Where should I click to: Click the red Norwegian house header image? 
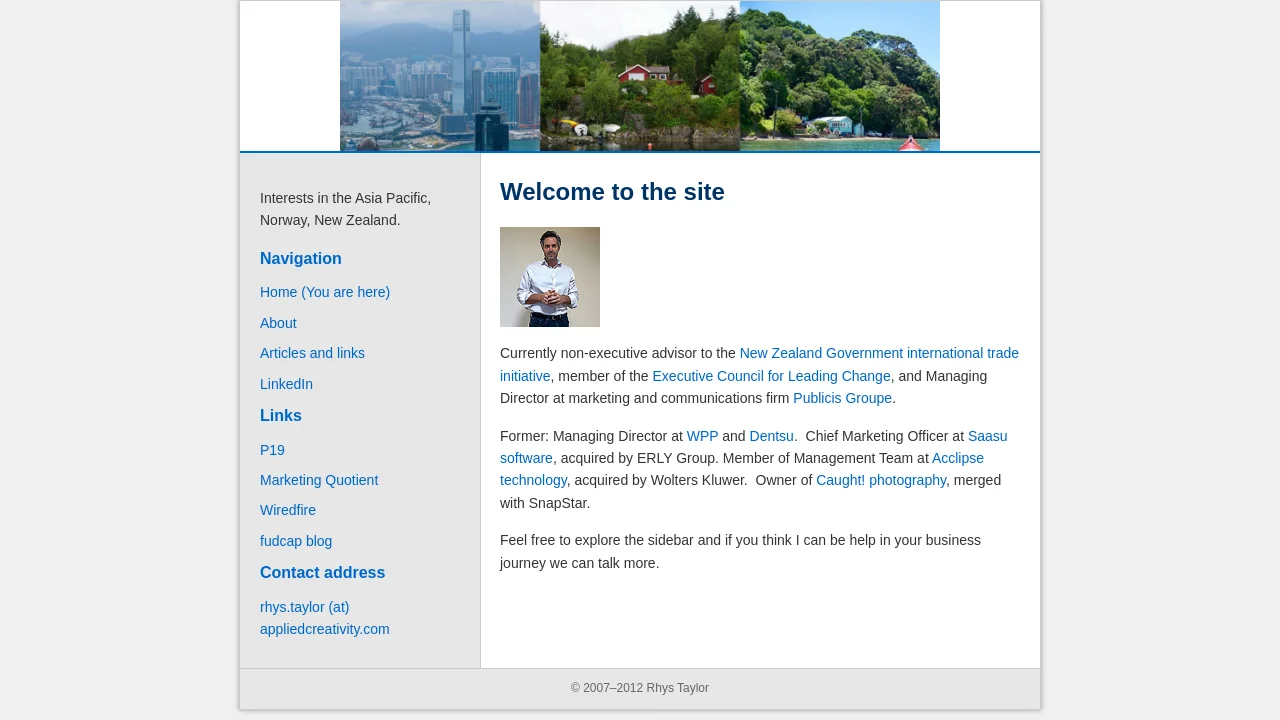[x=640, y=76]
